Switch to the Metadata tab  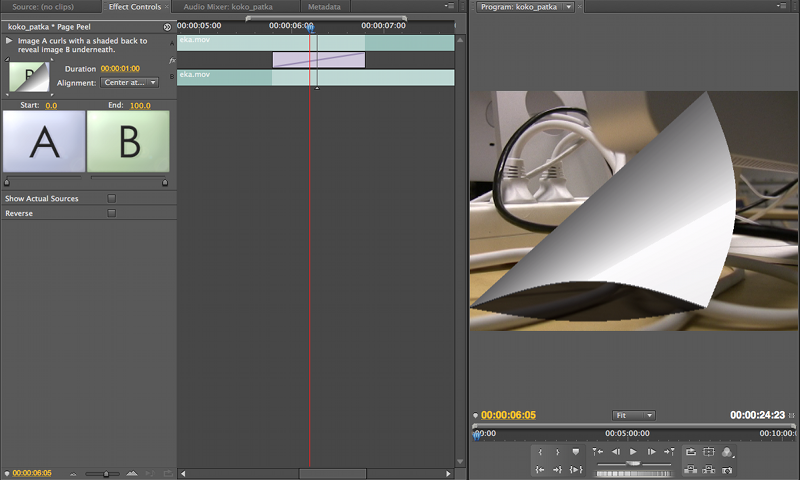324,7
